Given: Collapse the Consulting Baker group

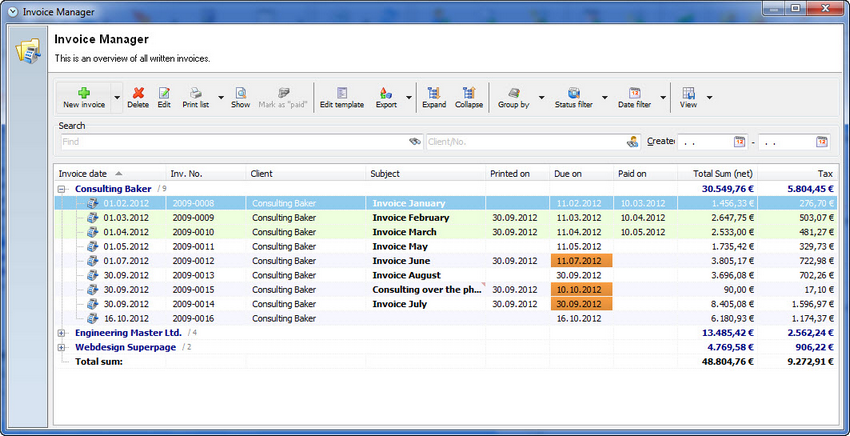Looking at the screenshot, I should point(61,189).
